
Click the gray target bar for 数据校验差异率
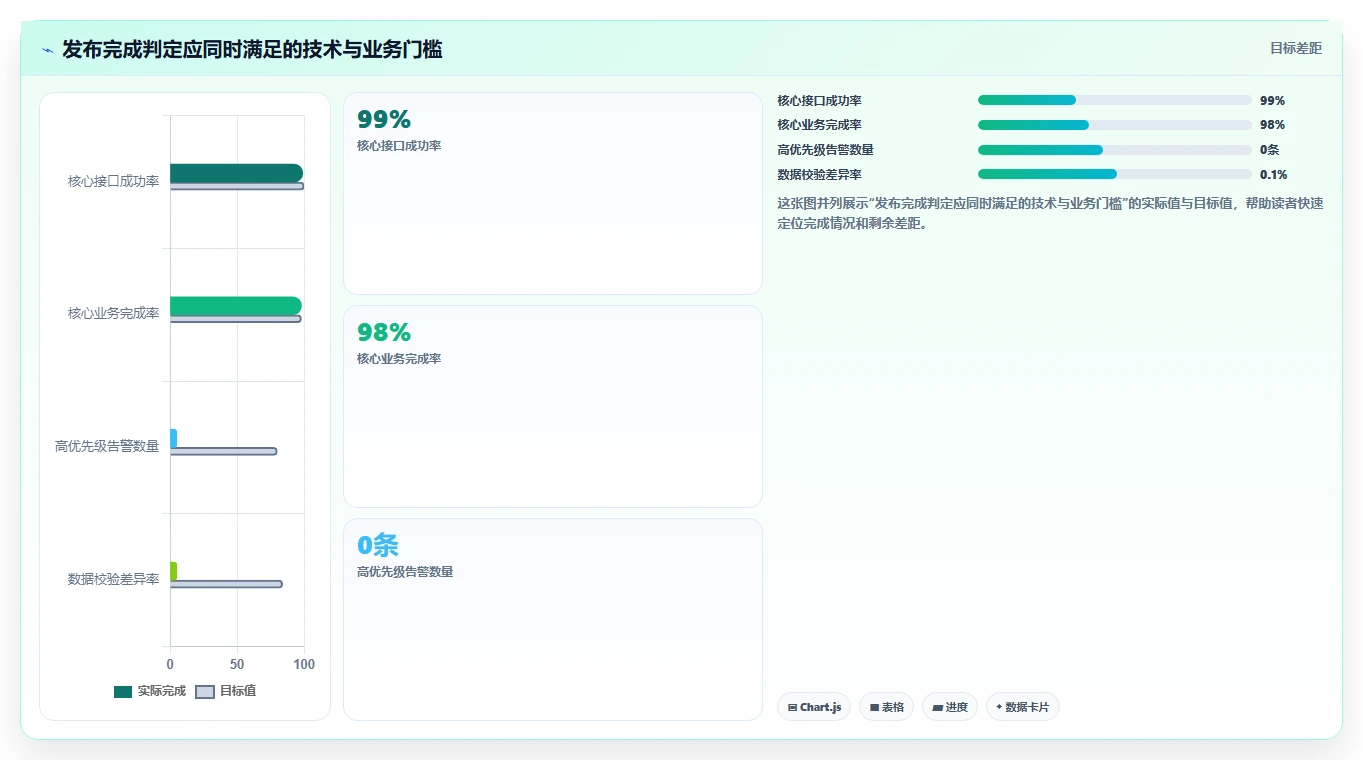pyautogui.click(x=226, y=584)
